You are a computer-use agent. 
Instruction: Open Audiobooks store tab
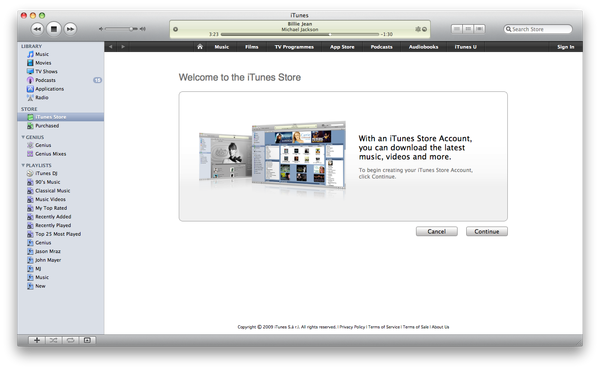(x=423, y=47)
